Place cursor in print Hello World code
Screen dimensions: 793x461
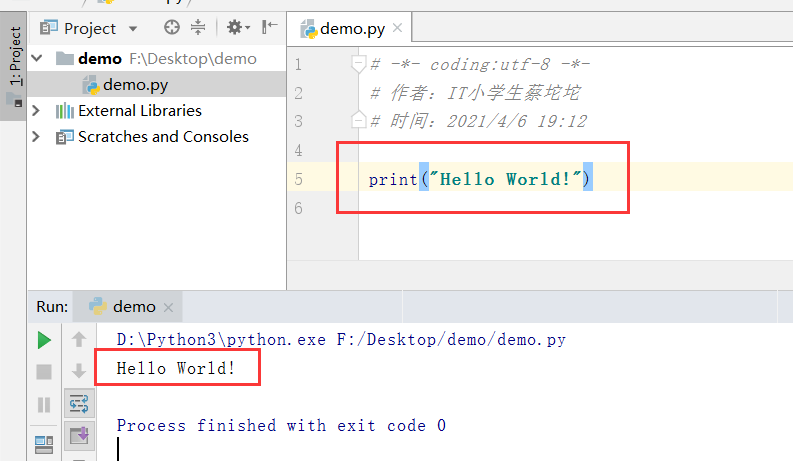(x=479, y=179)
